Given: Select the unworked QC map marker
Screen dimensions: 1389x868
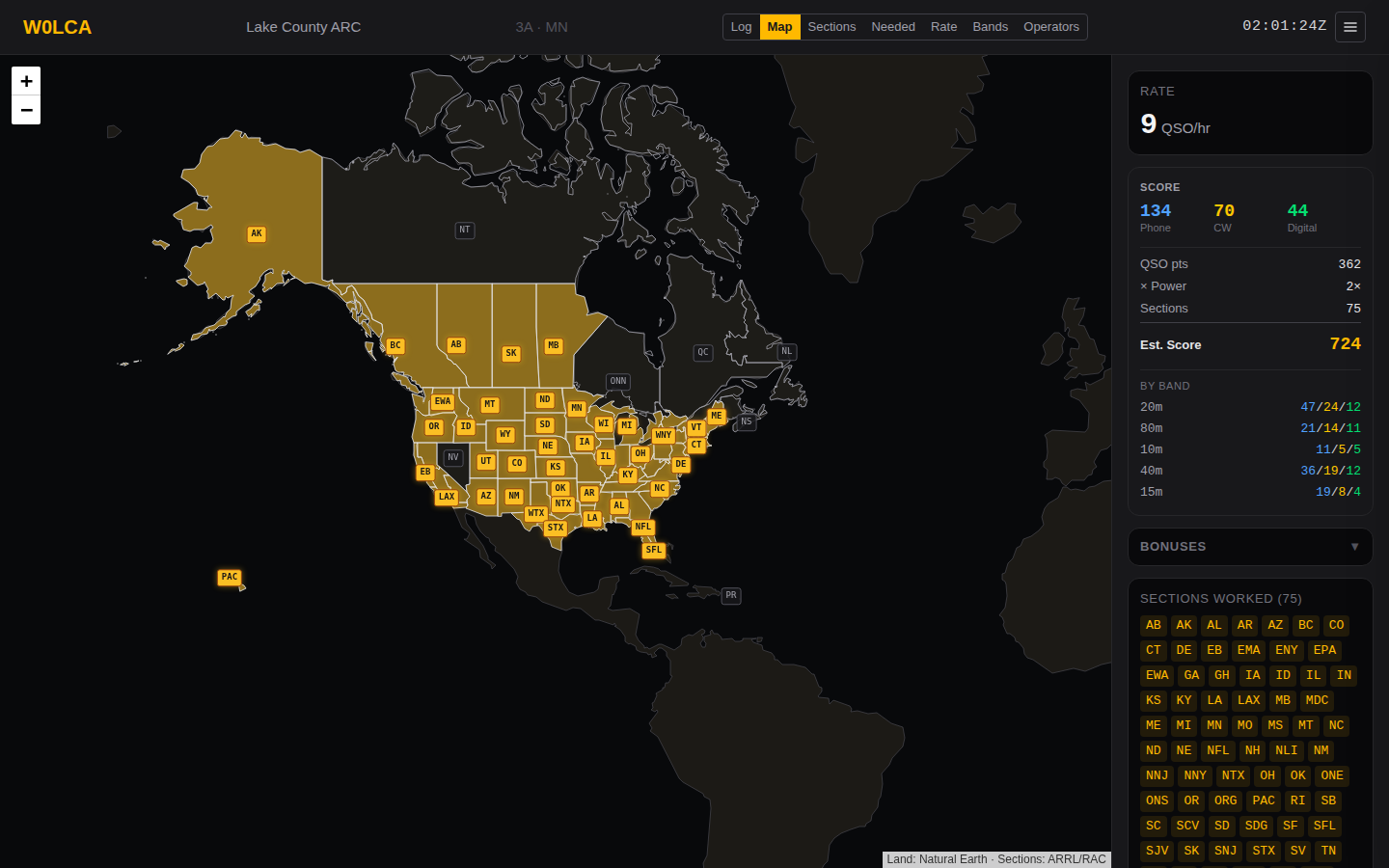Looking at the screenshot, I should pos(703,352).
